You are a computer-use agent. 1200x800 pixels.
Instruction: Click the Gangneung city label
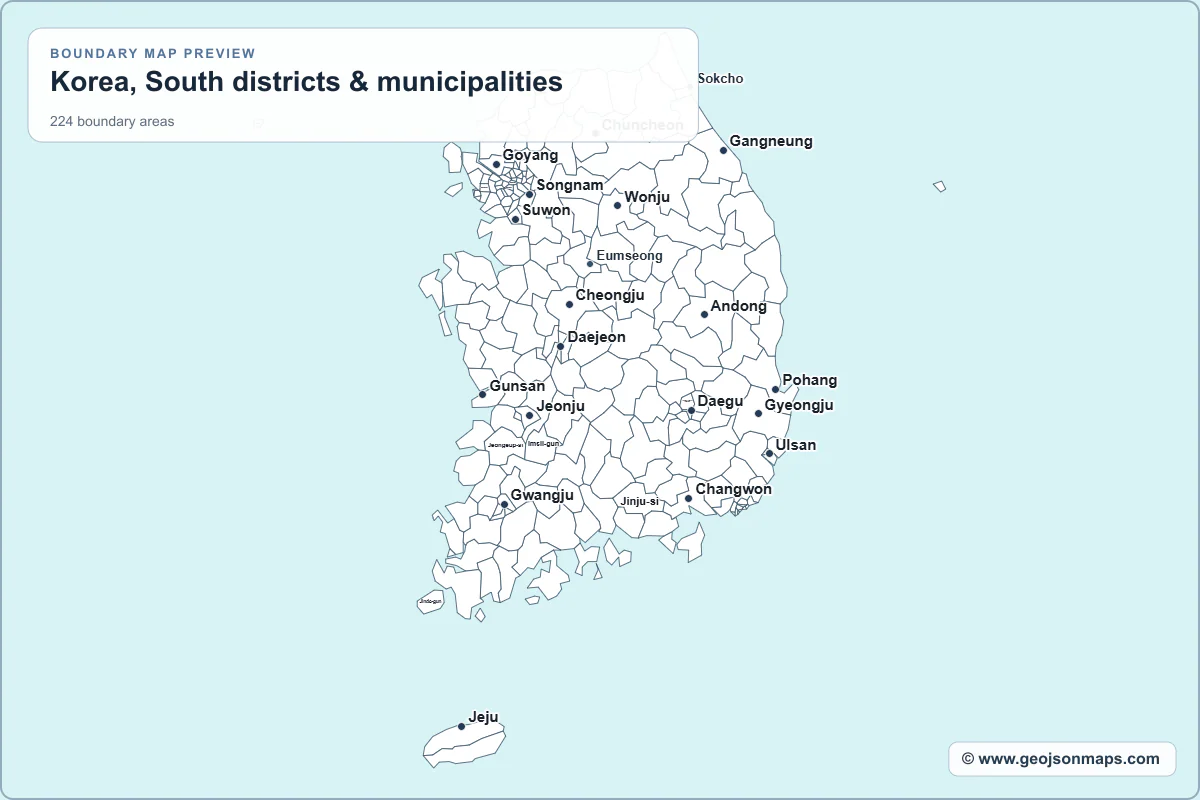(771, 141)
